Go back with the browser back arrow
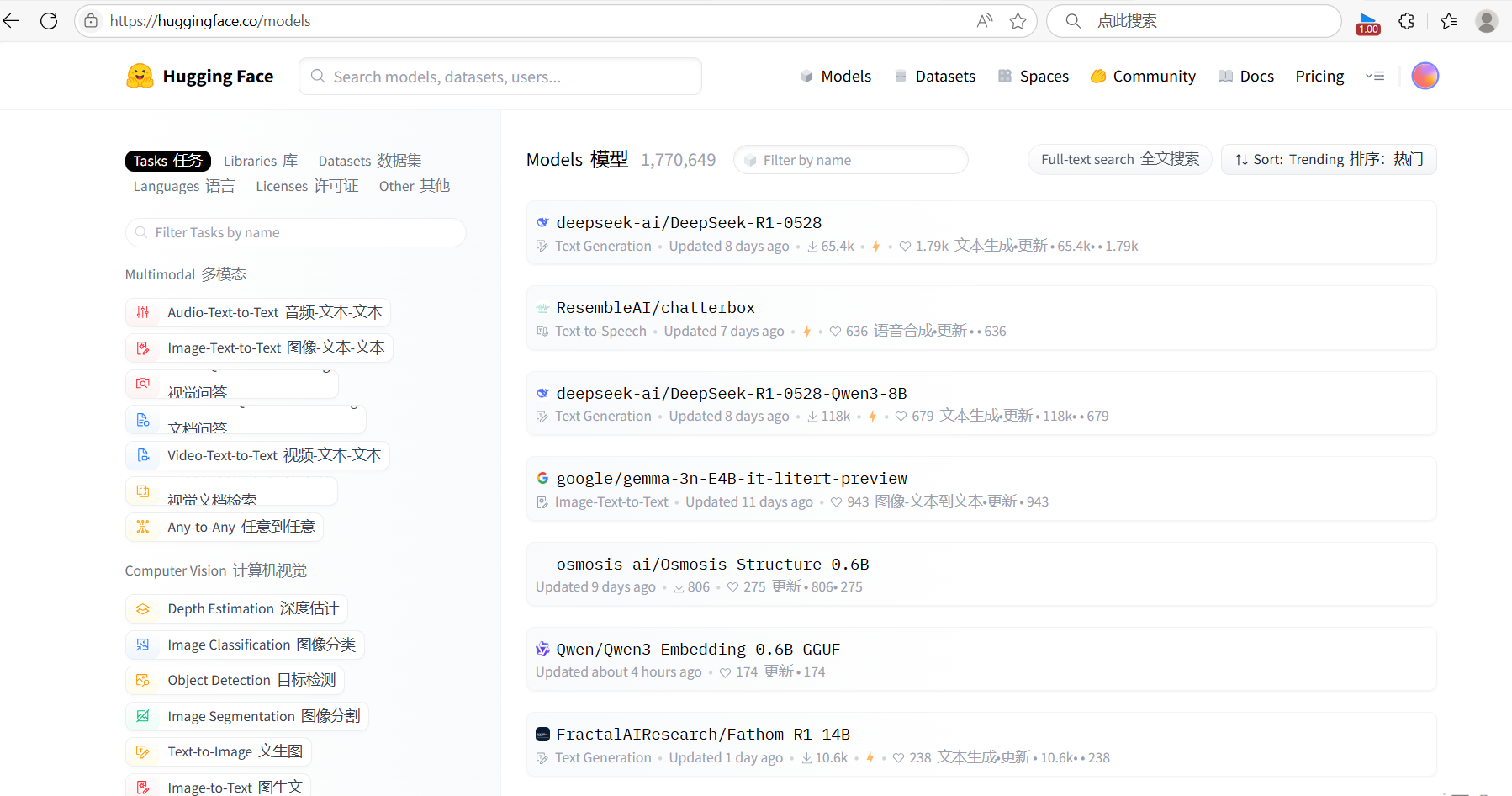Viewport: 1512px width, 796px height. pos(12,21)
